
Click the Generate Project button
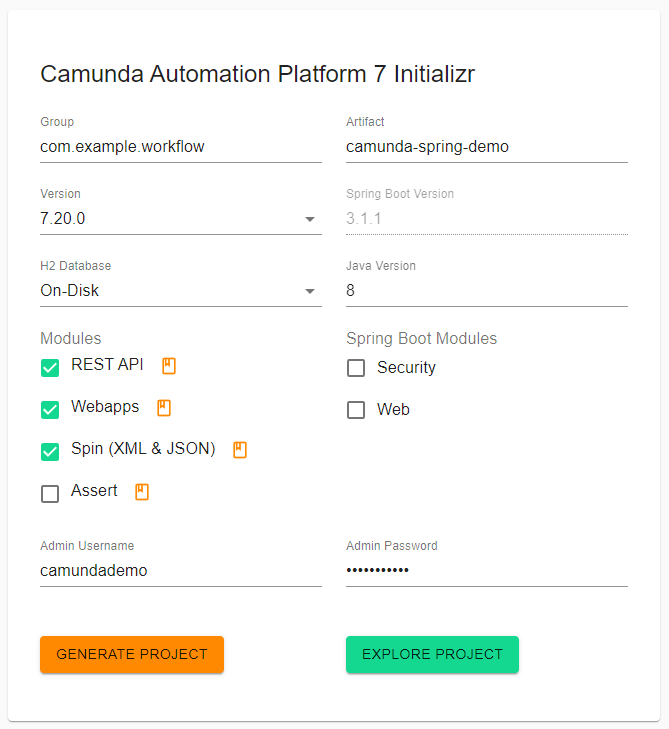[x=132, y=654]
